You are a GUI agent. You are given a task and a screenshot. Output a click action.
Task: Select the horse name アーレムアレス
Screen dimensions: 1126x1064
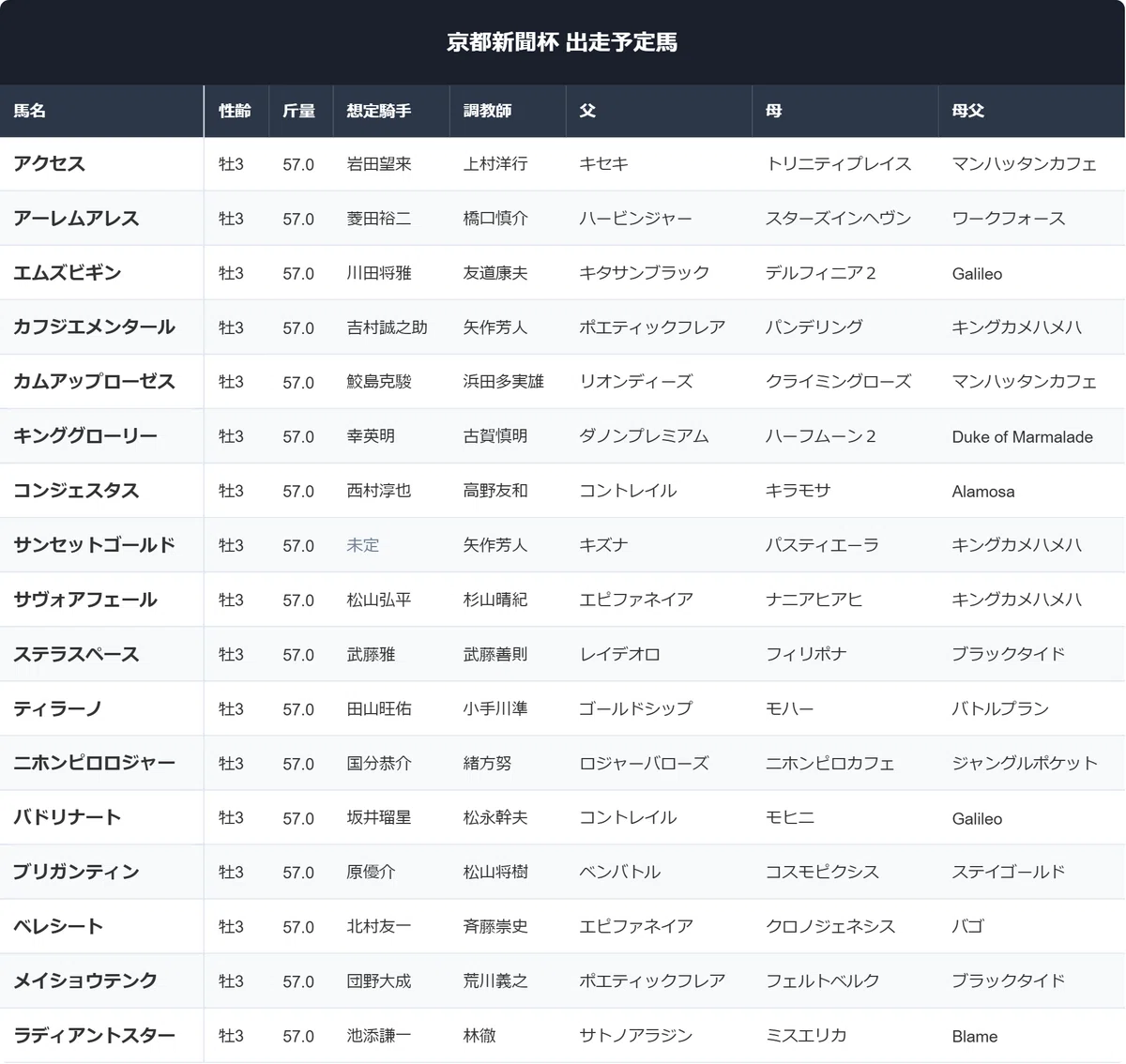[76, 218]
